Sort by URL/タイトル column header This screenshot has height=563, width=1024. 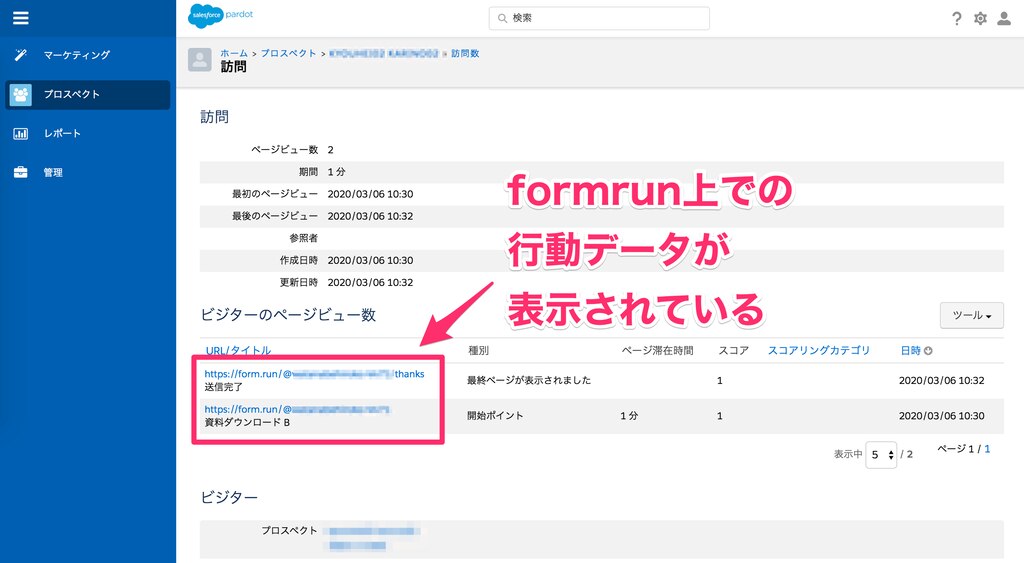coord(238,351)
